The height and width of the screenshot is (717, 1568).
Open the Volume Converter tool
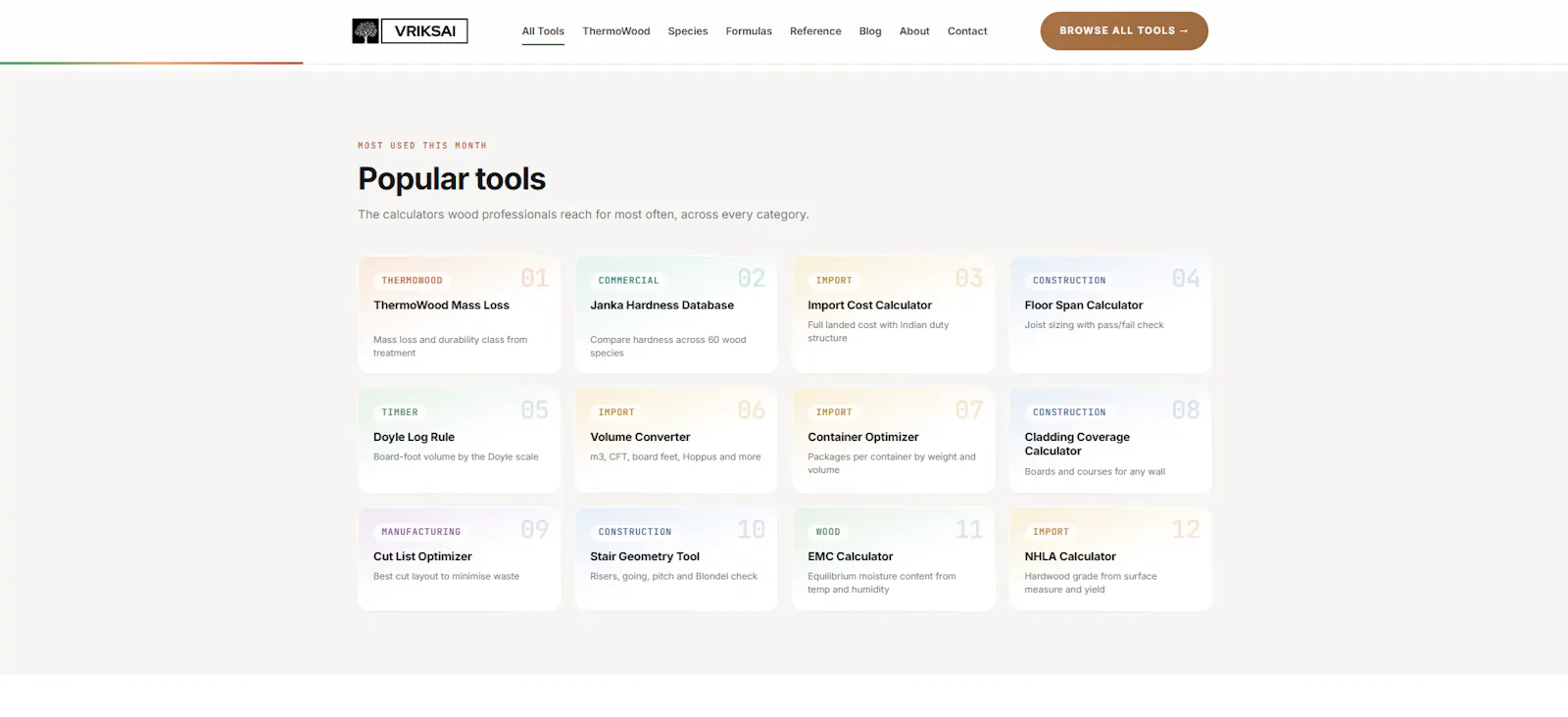(x=676, y=441)
